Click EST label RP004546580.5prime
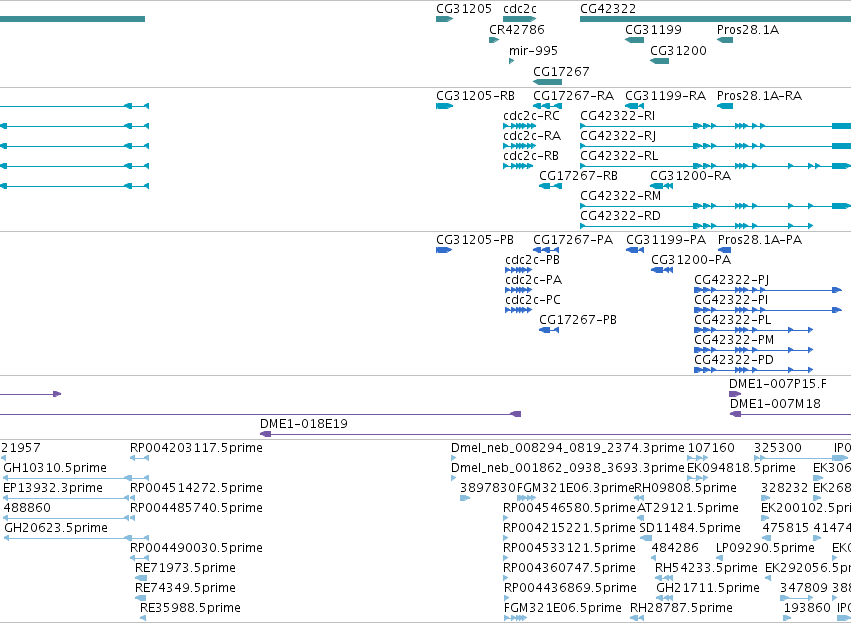Viewport: 851px width, 623px height. (569, 509)
